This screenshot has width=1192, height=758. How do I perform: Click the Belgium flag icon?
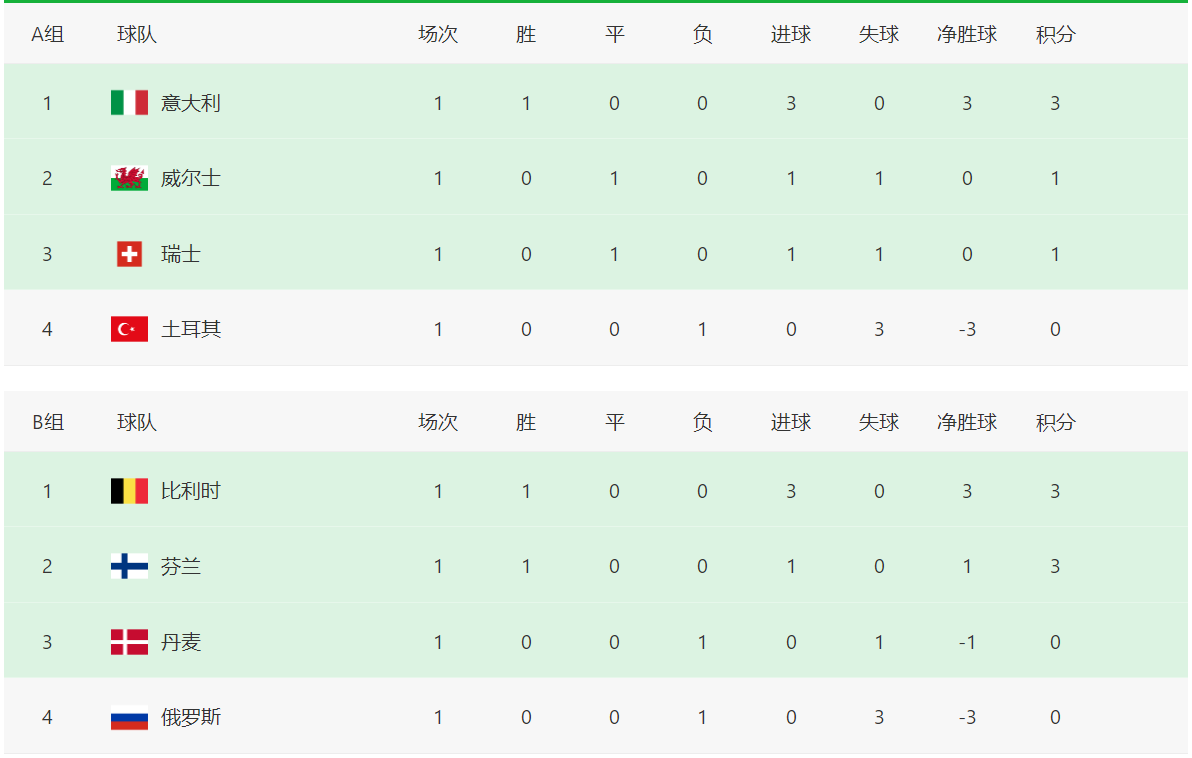pyautogui.click(x=129, y=491)
